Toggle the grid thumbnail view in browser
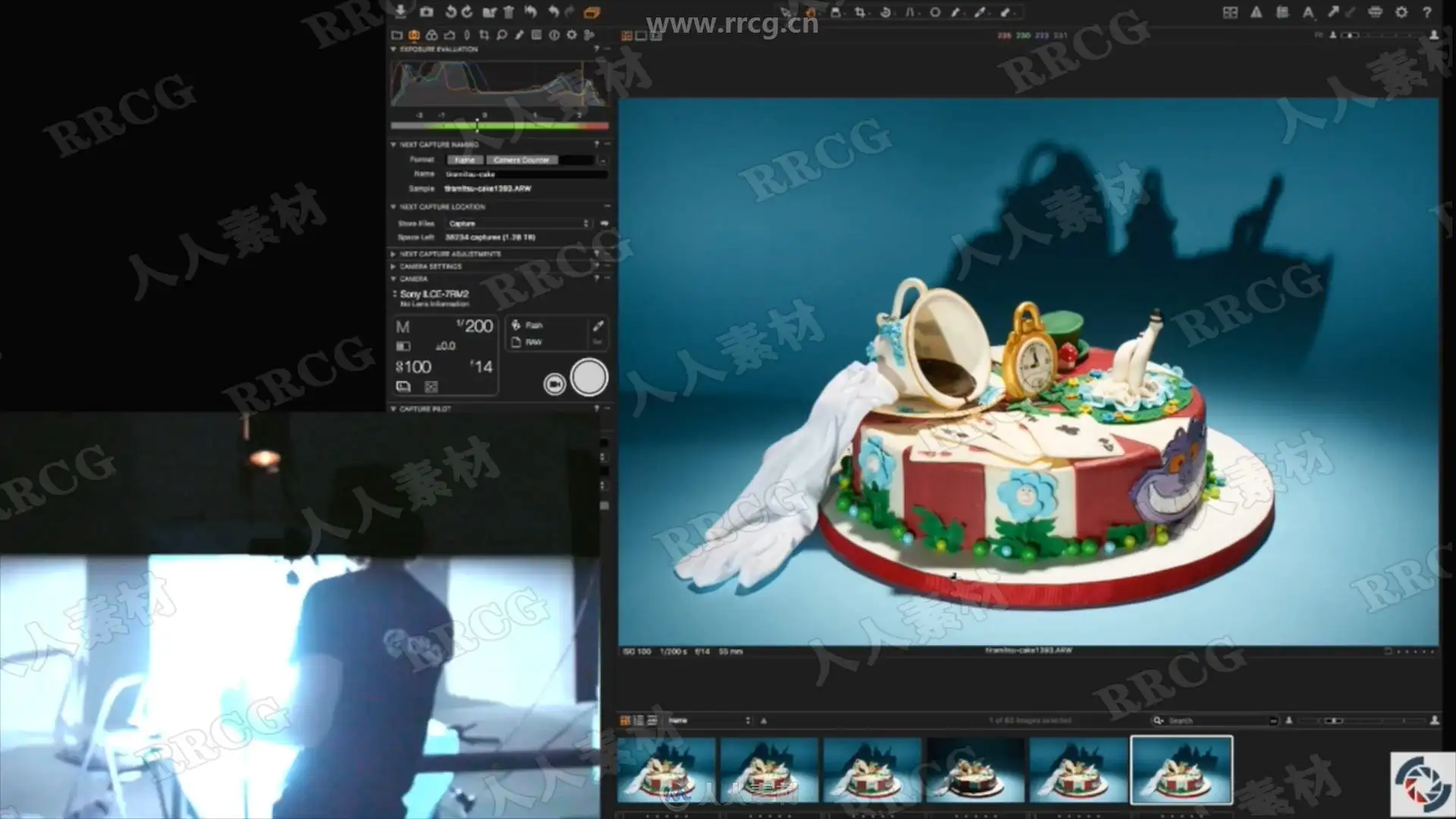 tap(626, 720)
